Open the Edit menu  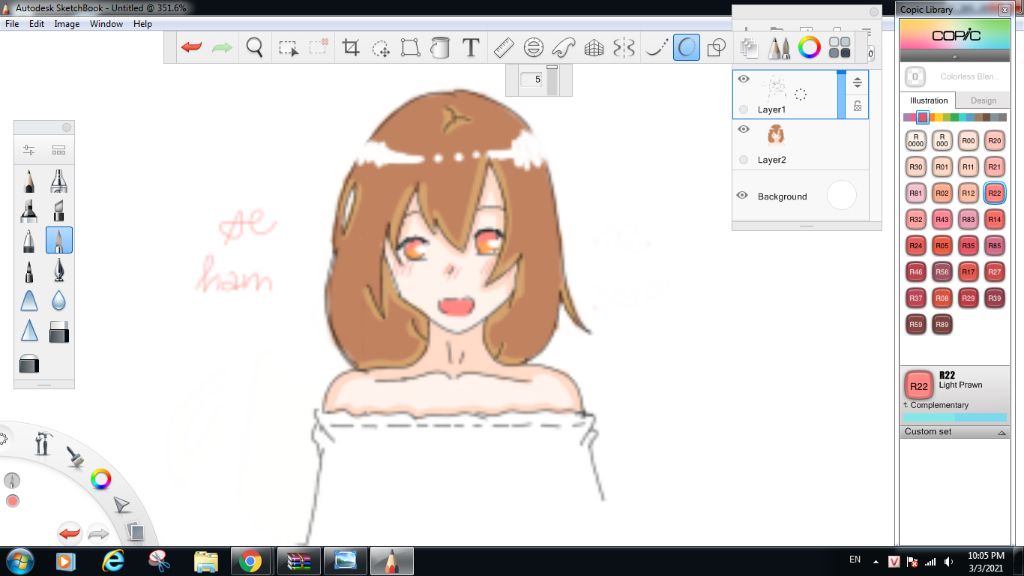37,24
